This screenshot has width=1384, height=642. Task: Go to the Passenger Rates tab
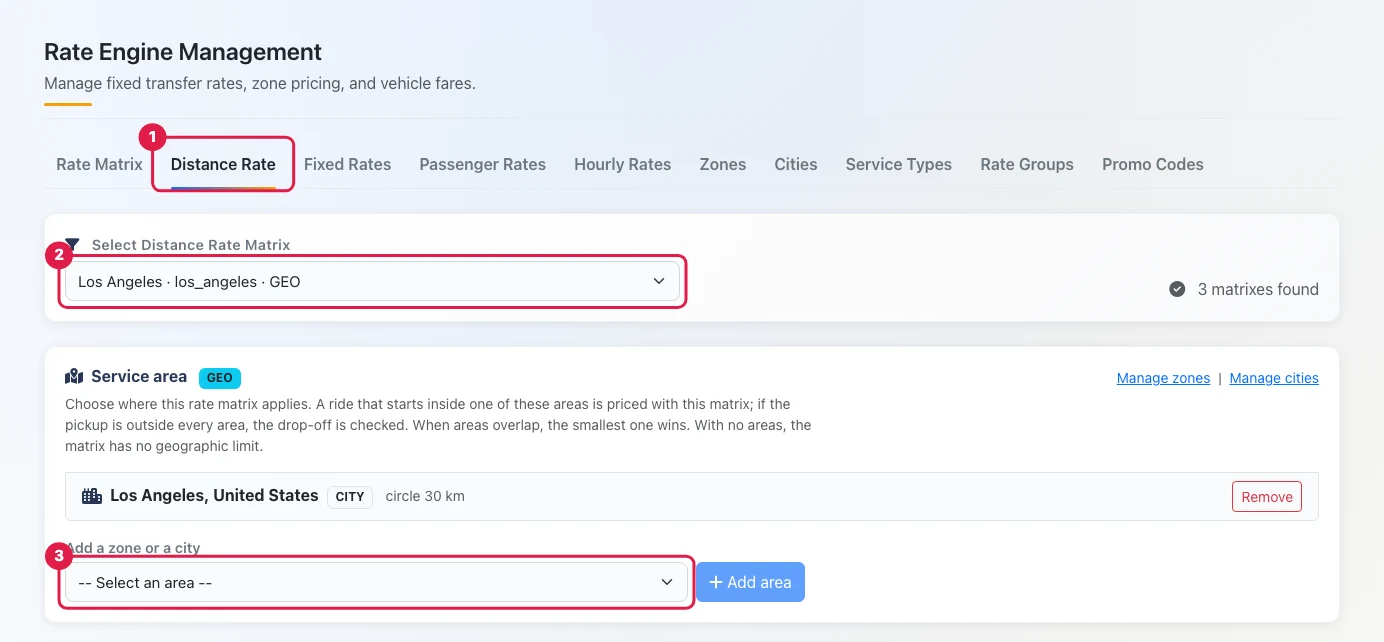click(x=482, y=164)
